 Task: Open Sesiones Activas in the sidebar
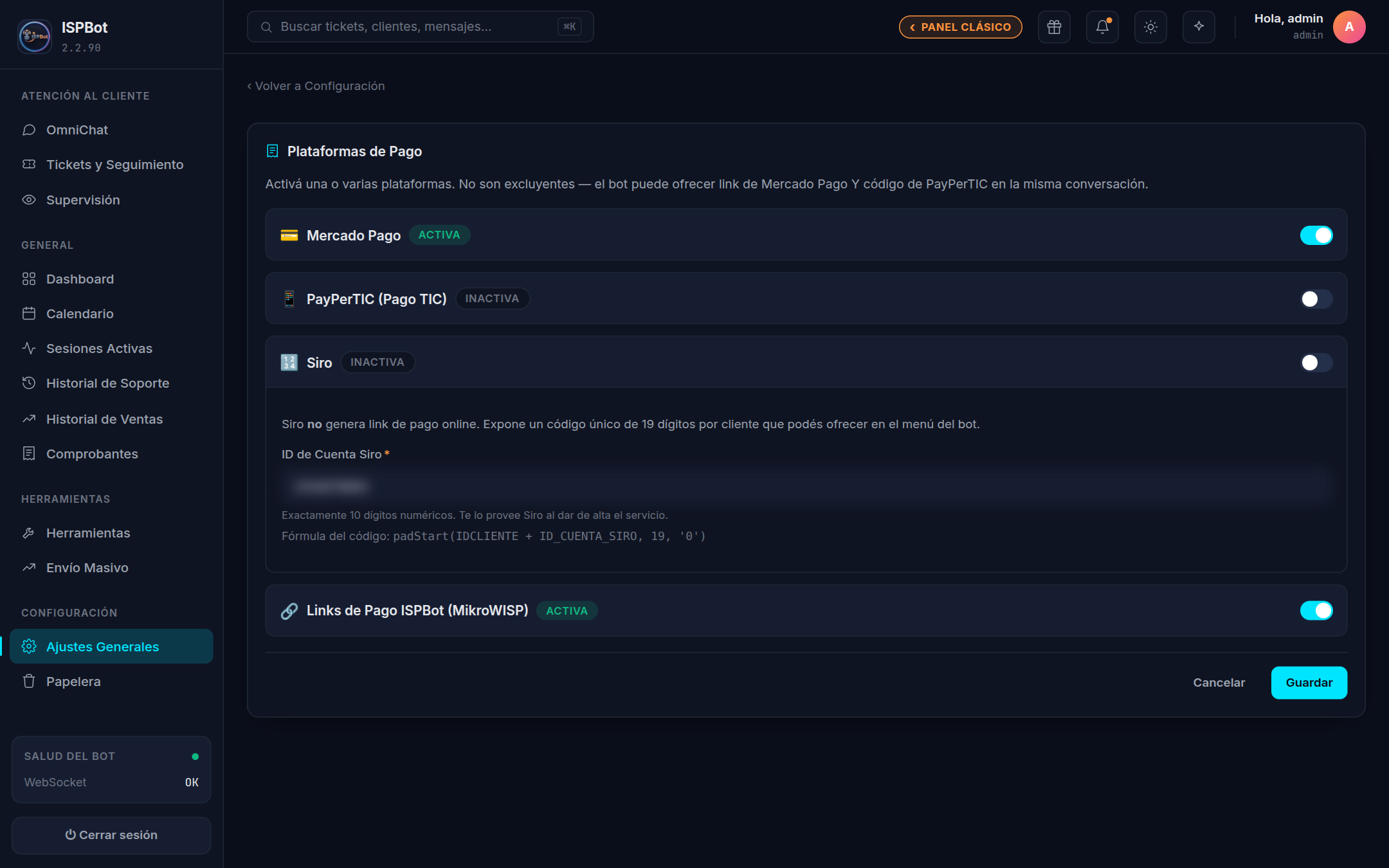click(x=111, y=348)
